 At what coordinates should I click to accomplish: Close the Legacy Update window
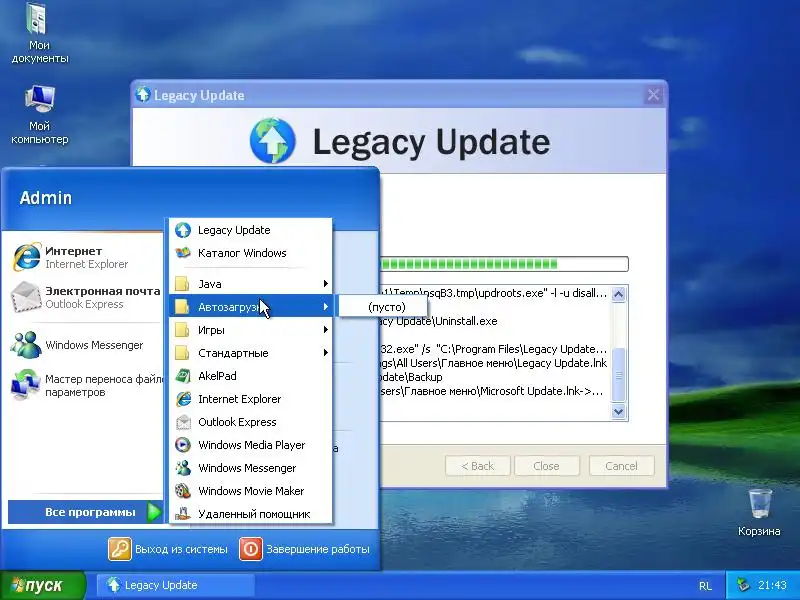[653, 95]
